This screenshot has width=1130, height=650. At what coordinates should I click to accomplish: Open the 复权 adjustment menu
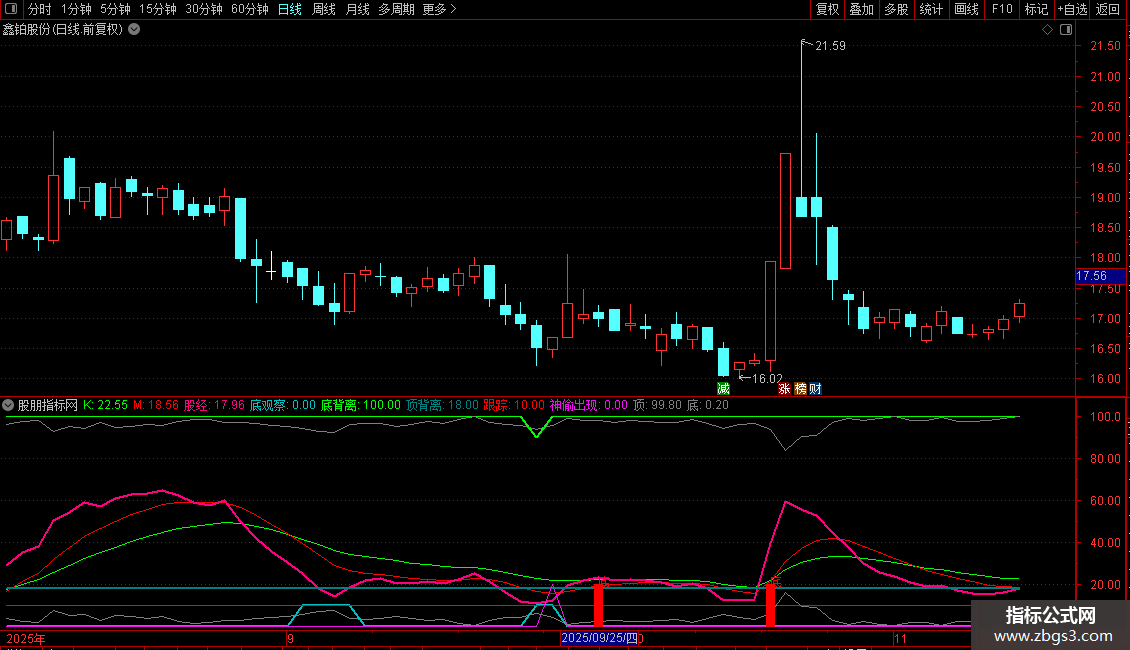tap(827, 9)
